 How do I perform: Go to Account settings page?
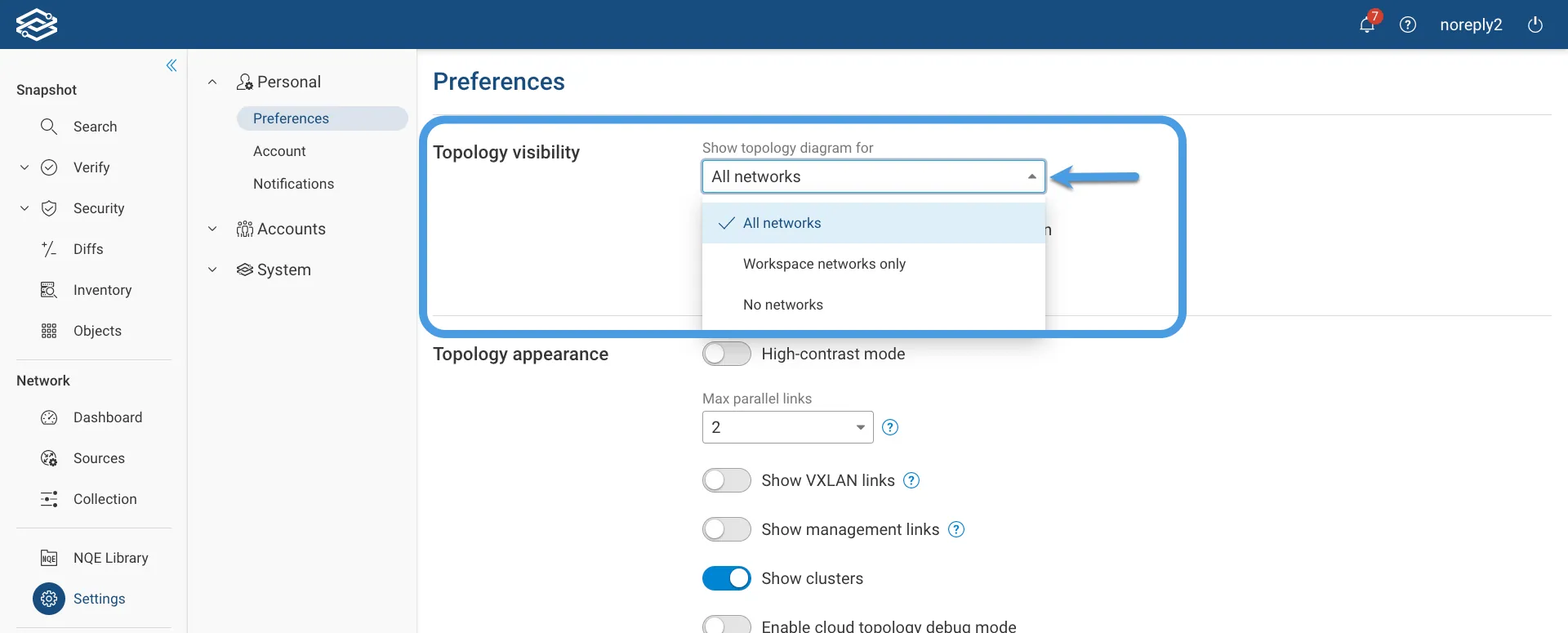(x=279, y=151)
